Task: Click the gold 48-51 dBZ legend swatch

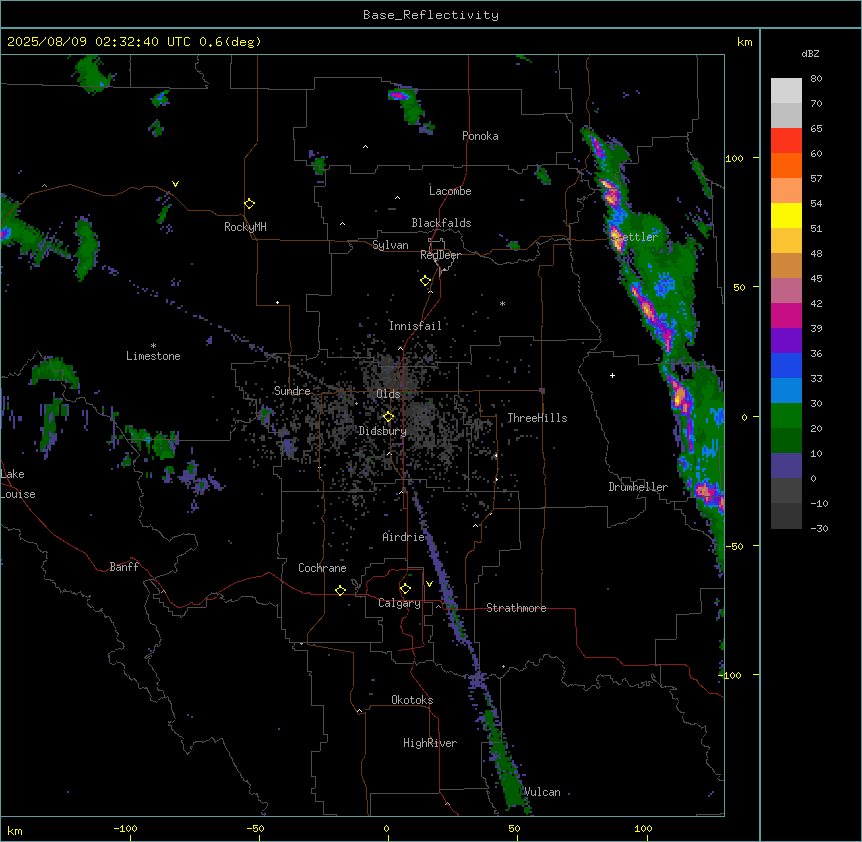Action: 786,241
